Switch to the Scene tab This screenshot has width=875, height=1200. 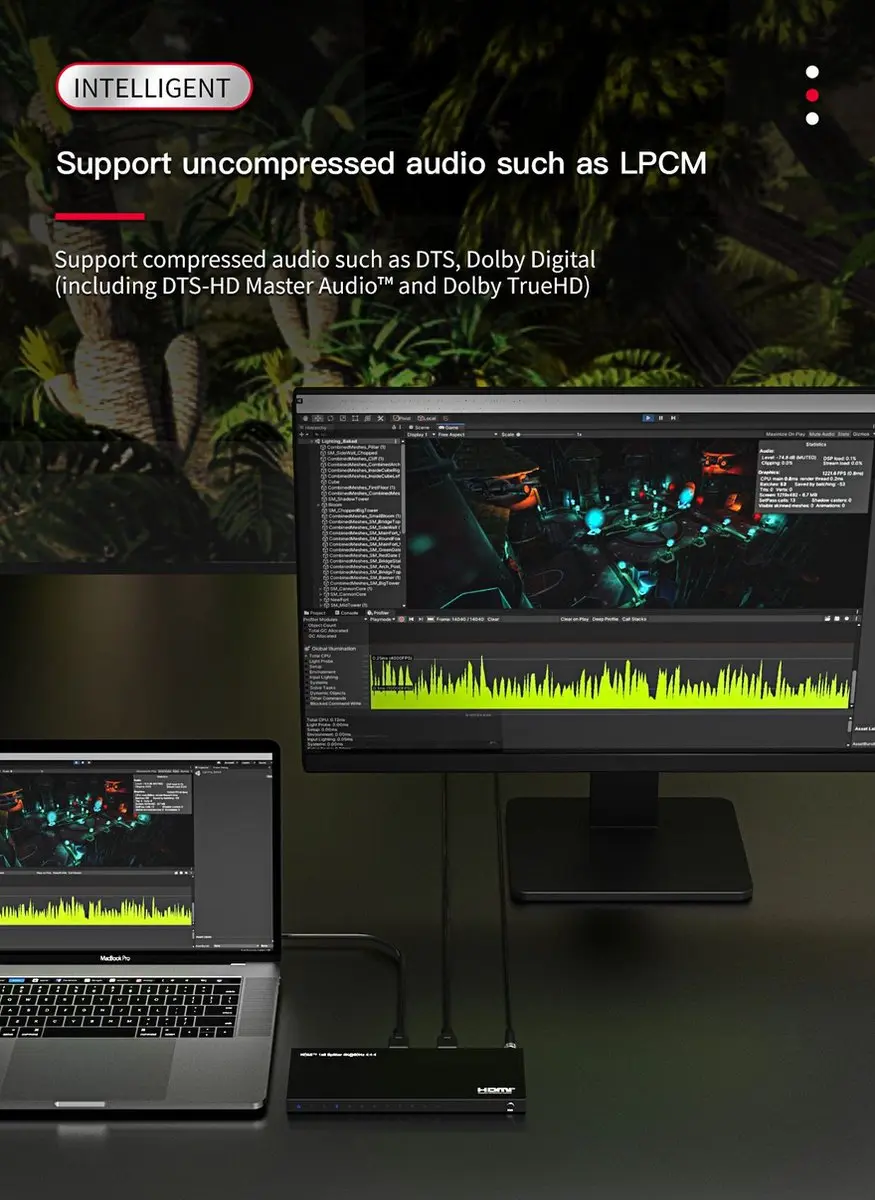click(417, 427)
